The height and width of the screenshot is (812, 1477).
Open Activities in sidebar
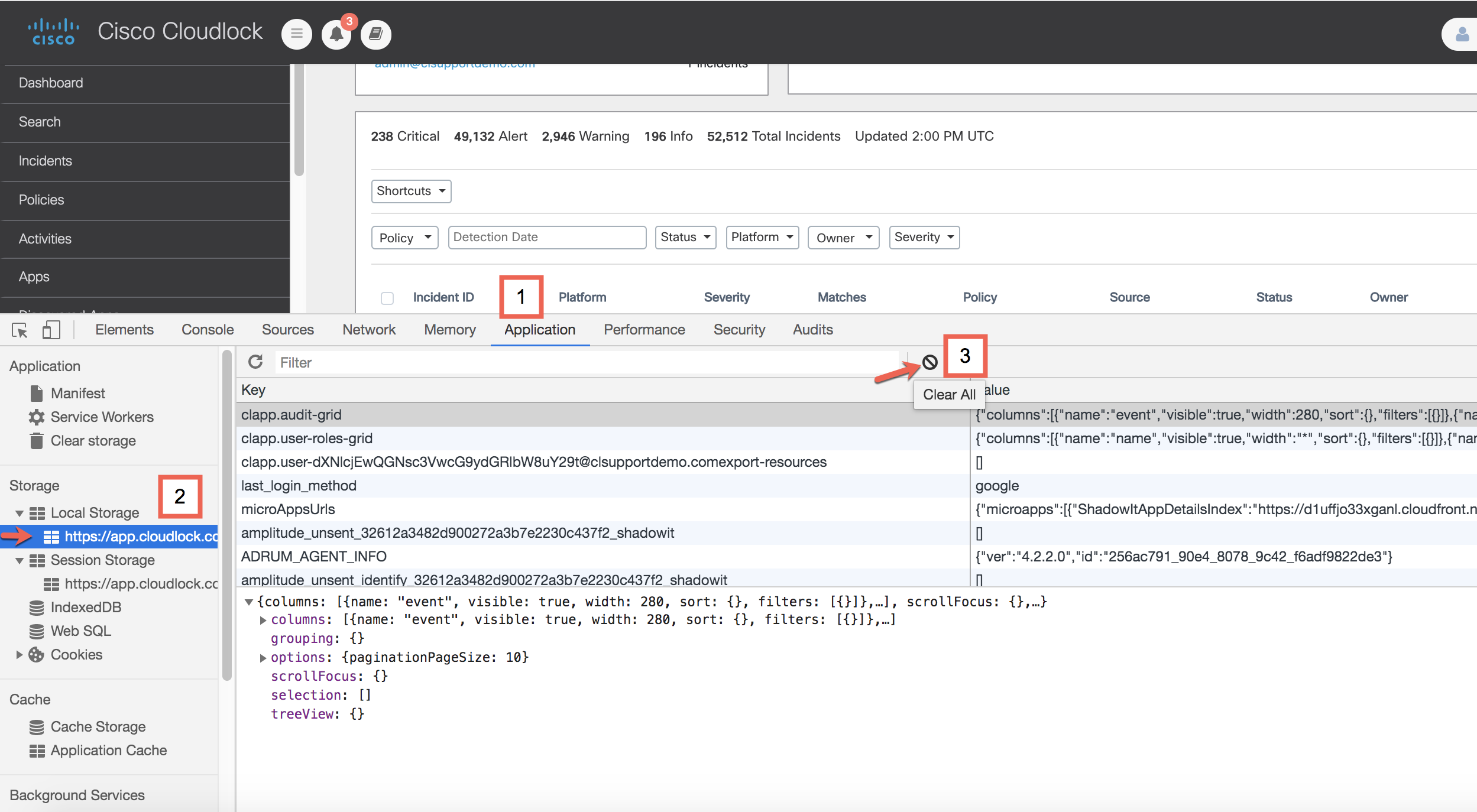coord(145,239)
